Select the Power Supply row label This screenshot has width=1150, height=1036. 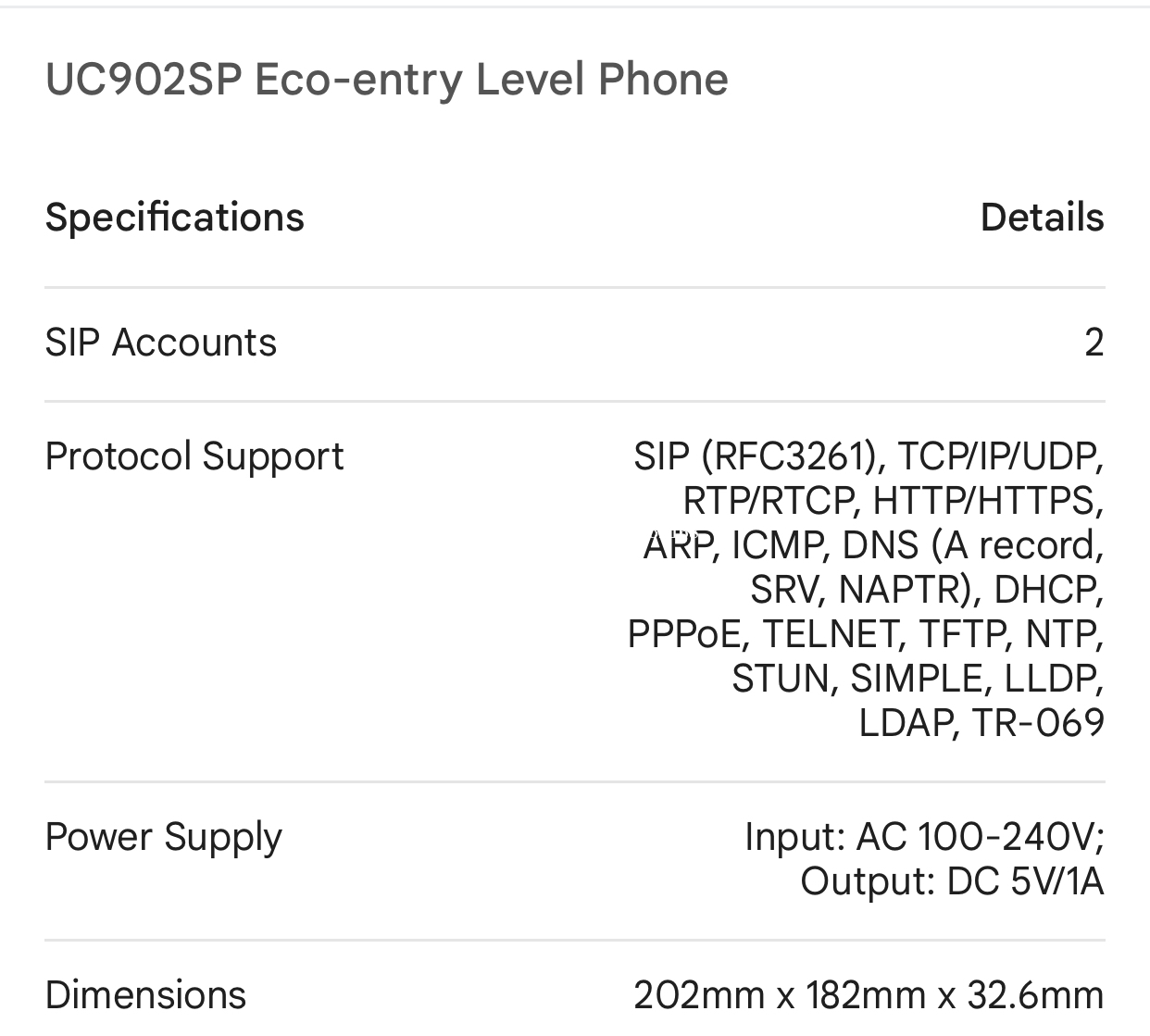click(163, 837)
